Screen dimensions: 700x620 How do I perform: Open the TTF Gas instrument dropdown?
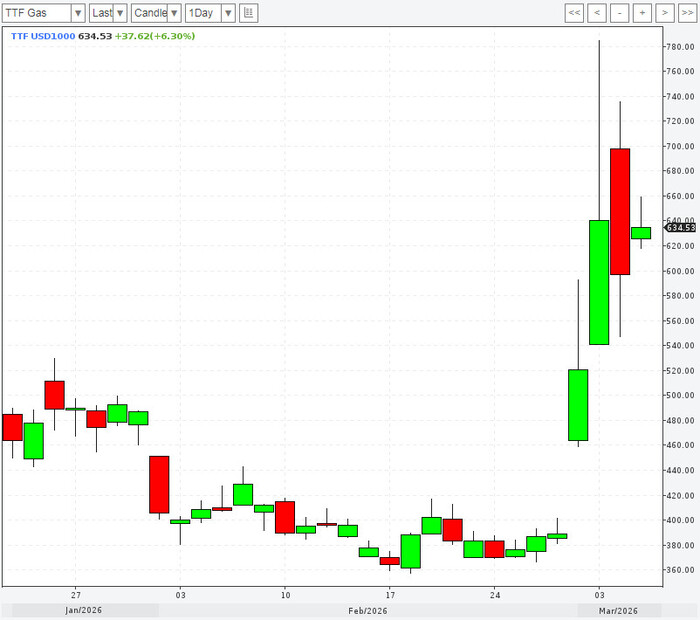(x=44, y=13)
